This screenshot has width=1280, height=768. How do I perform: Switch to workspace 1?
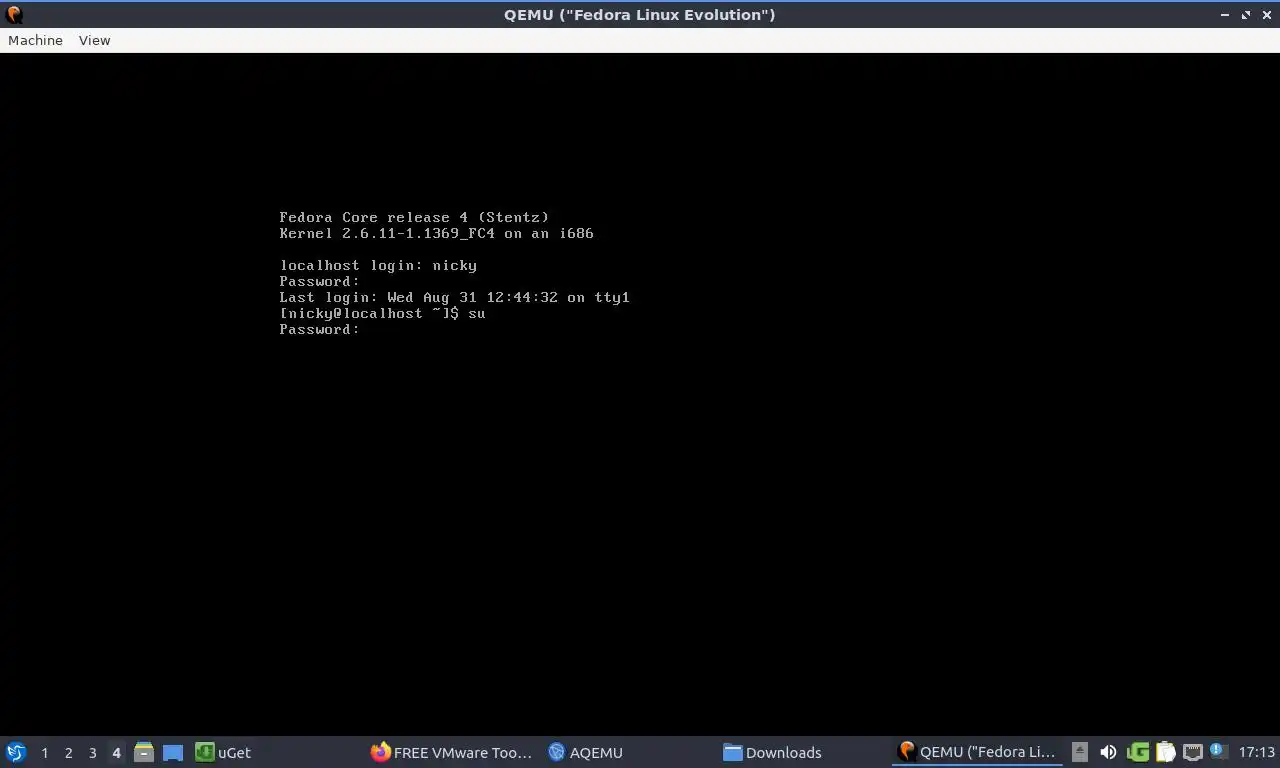(44, 753)
